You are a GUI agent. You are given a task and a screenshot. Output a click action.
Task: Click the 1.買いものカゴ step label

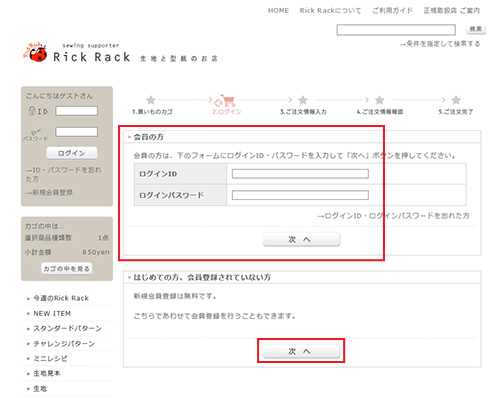(x=153, y=112)
